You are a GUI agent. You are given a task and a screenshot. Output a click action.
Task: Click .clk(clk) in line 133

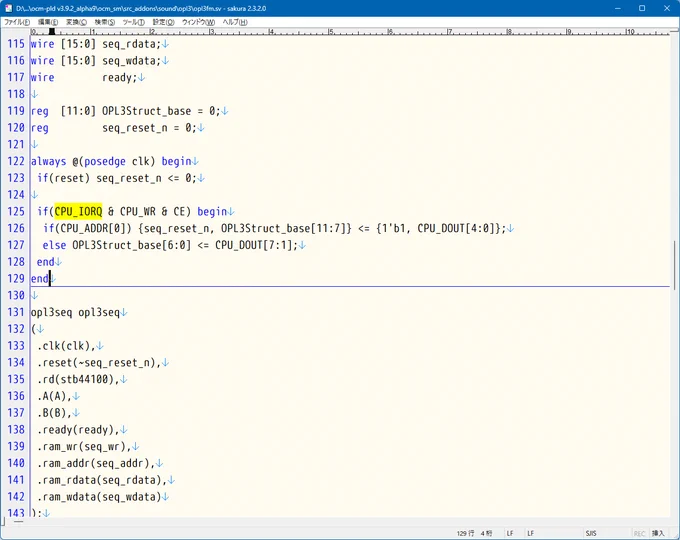point(63,346)
